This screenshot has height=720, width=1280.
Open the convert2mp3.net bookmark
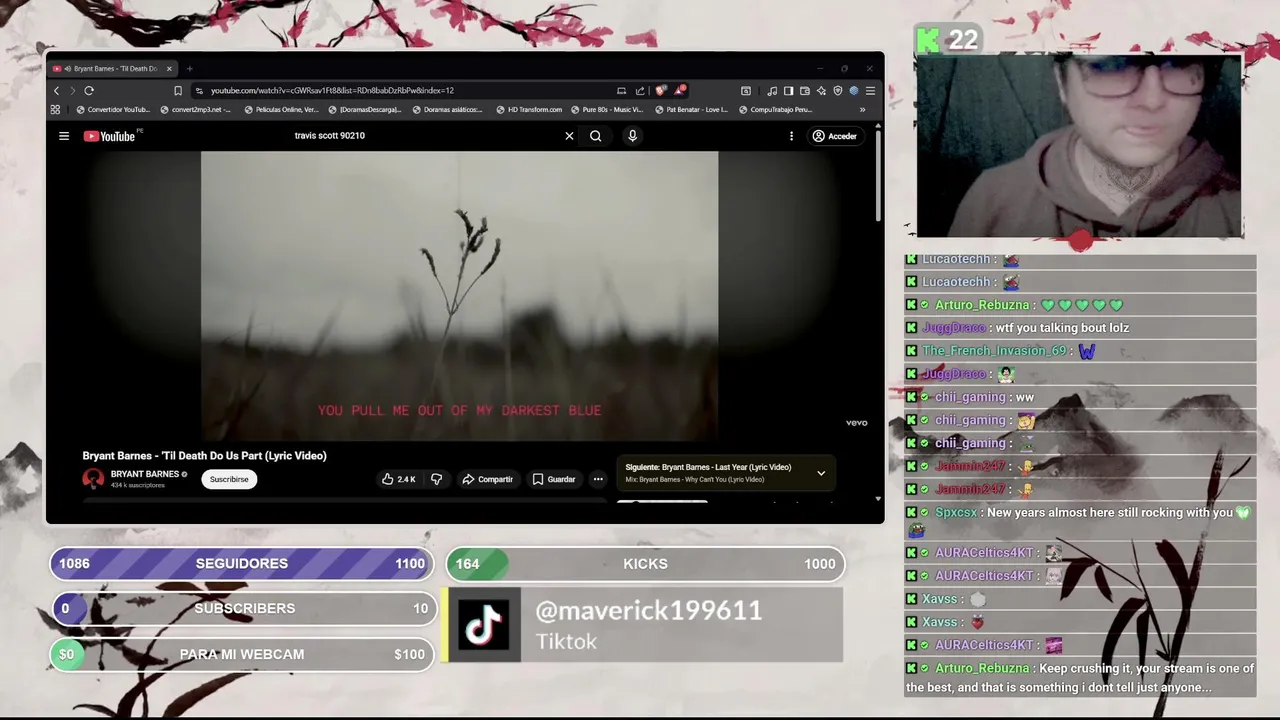click(196, 110)
